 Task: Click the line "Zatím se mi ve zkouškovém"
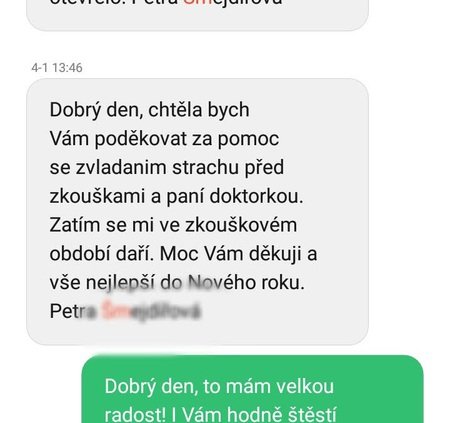coord(173,225)
